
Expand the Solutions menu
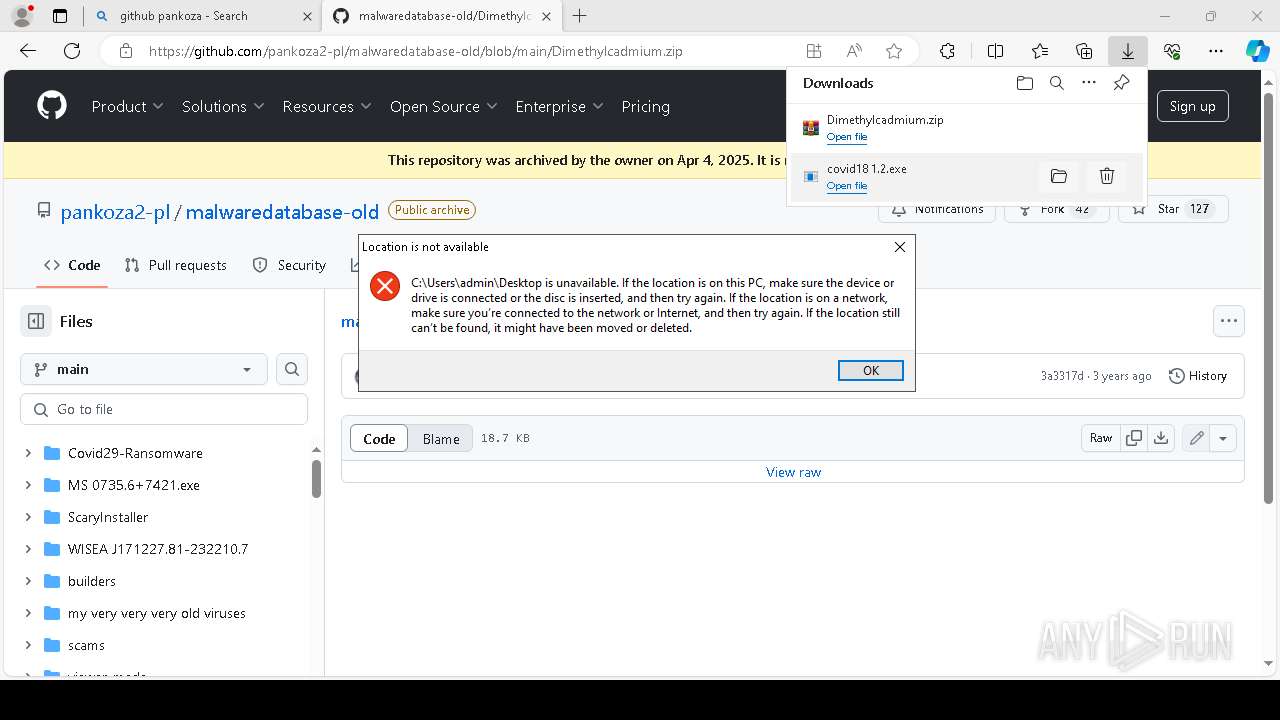pos(223,106)
